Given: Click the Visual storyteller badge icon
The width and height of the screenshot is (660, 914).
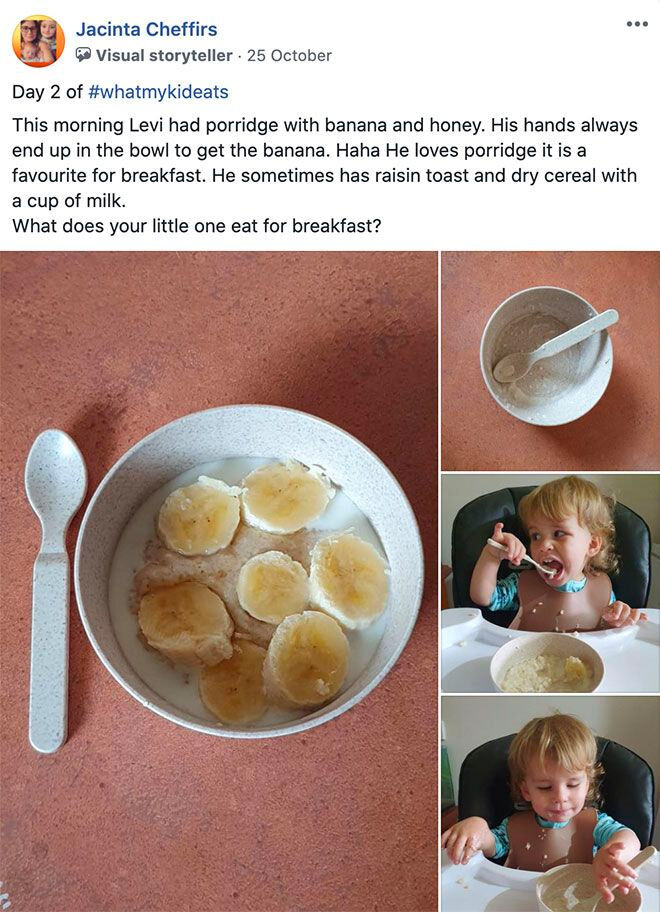Looking at the screenshot, I should (83, 55).
